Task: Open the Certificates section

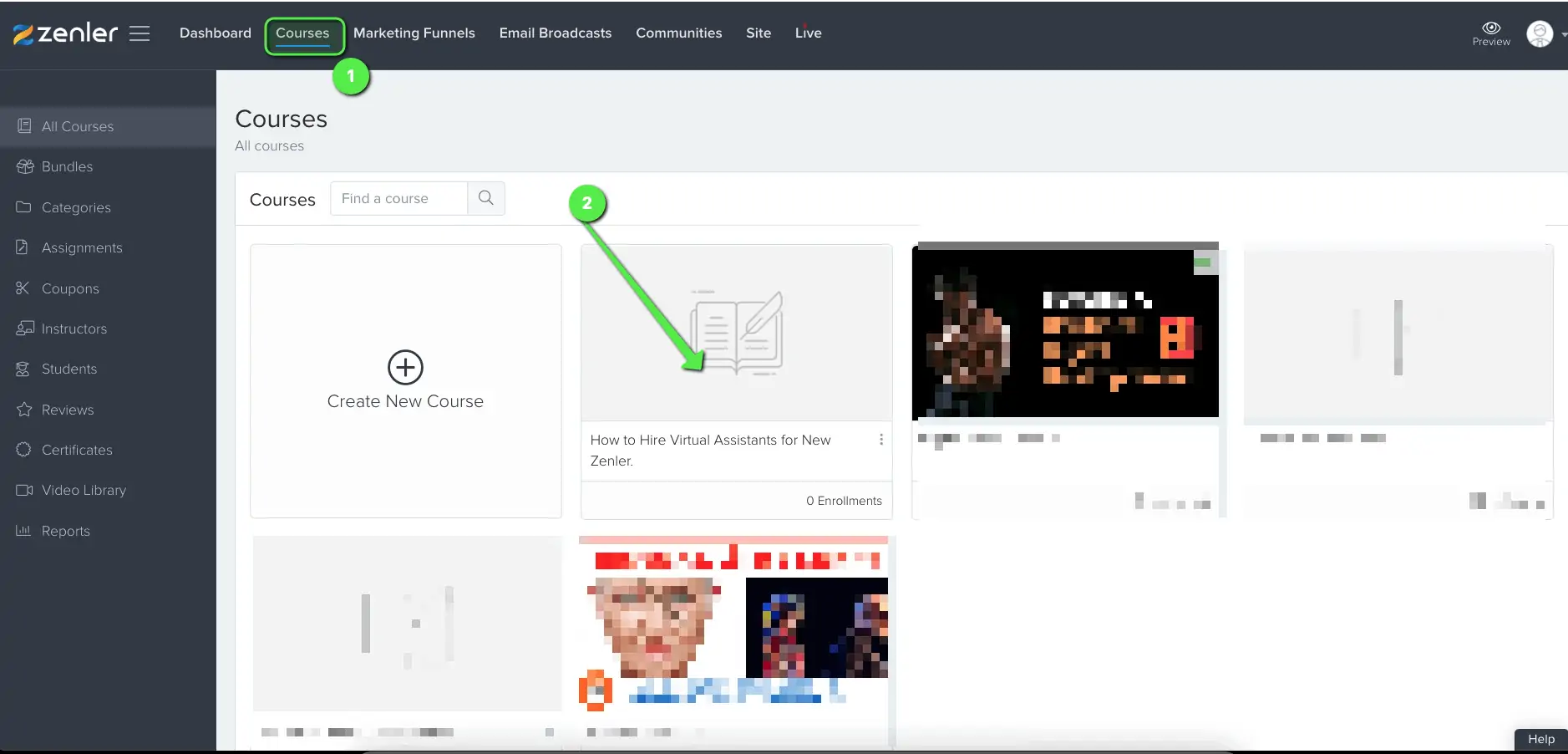Action: [x=77, y=450]
